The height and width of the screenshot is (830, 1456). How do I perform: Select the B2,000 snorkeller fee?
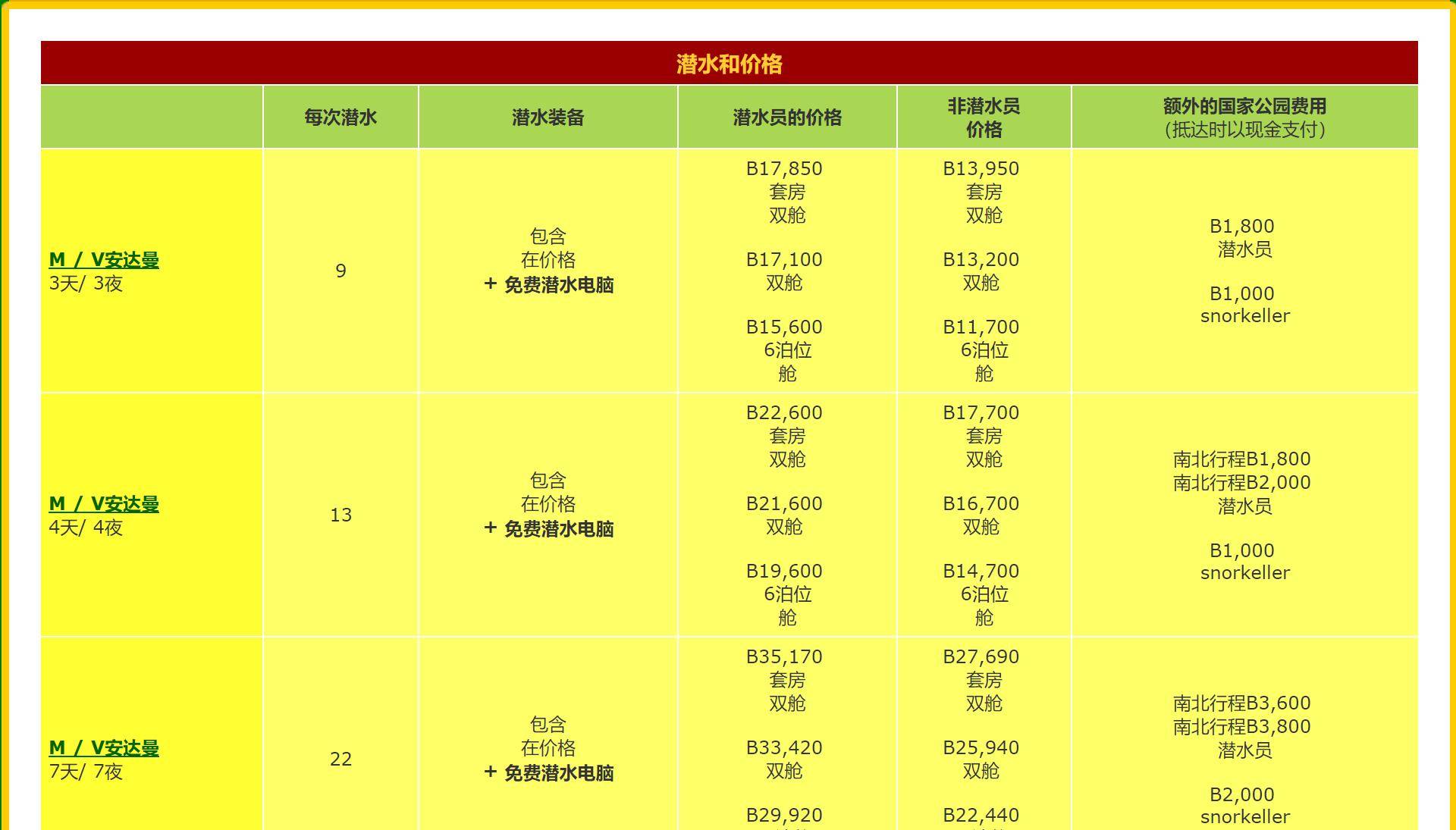coord(1244,805)
